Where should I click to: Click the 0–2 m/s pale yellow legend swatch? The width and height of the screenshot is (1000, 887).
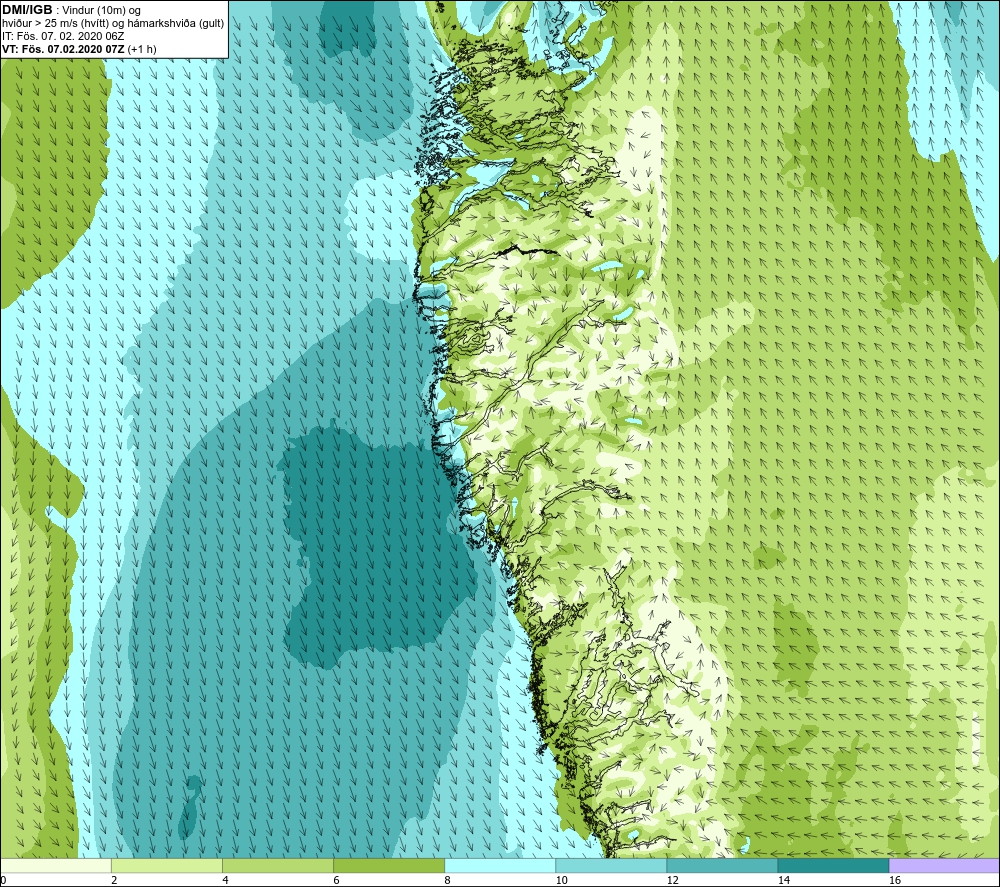pyautogui.click(x=55, y=865)
